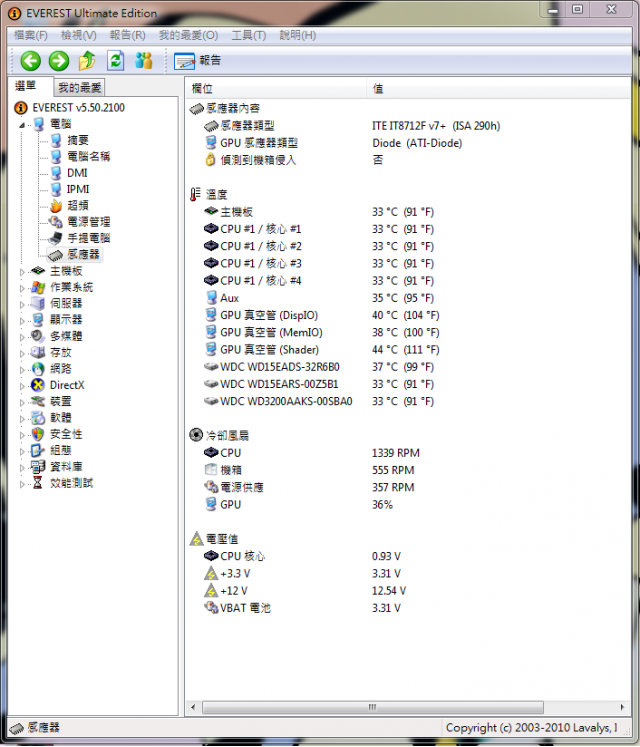Select the DMI tree item
640x747 pixels.
(x=77, y=173)
